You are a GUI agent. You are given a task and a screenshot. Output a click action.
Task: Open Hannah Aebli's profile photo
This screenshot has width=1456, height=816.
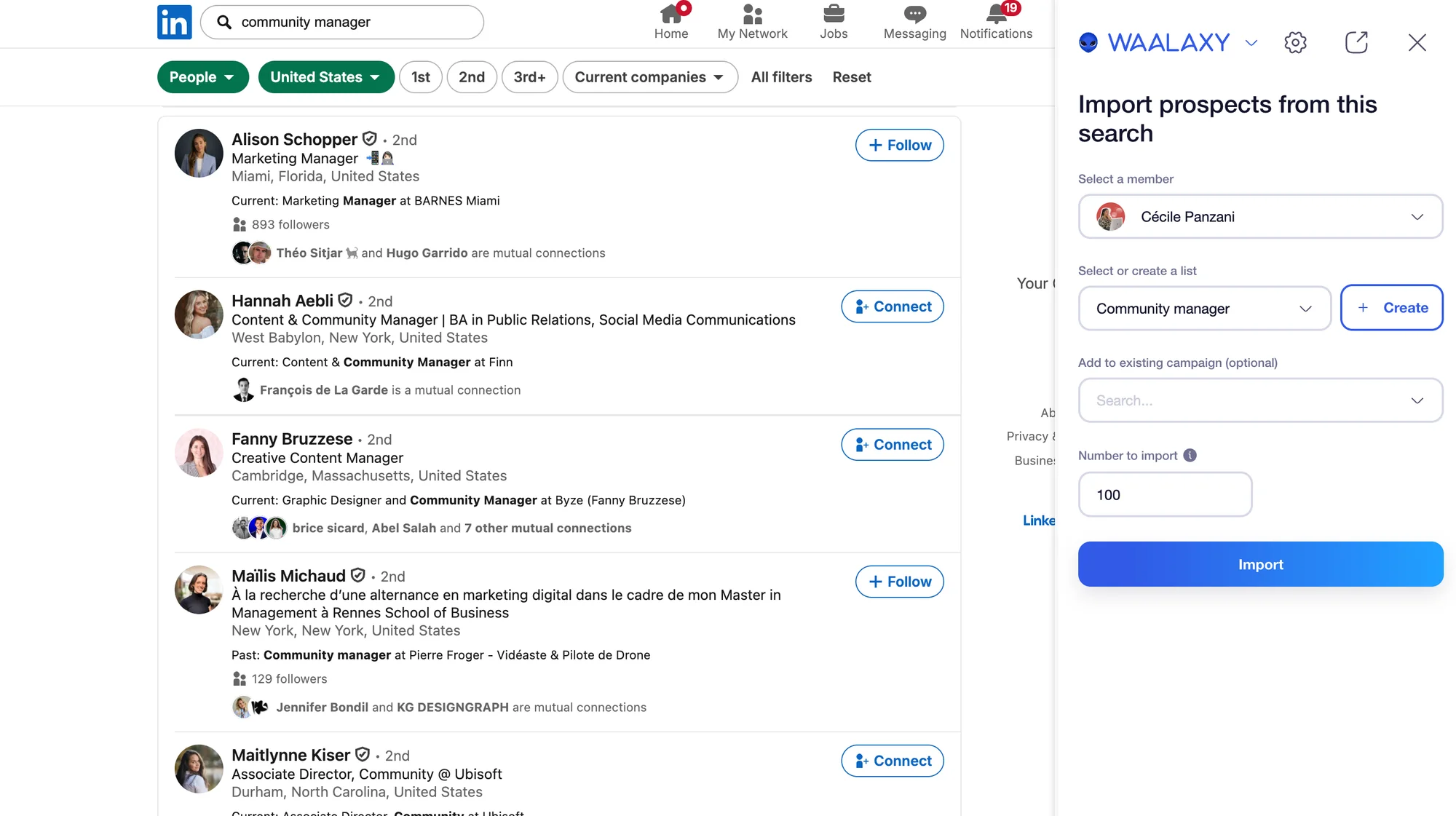[199, 314]
